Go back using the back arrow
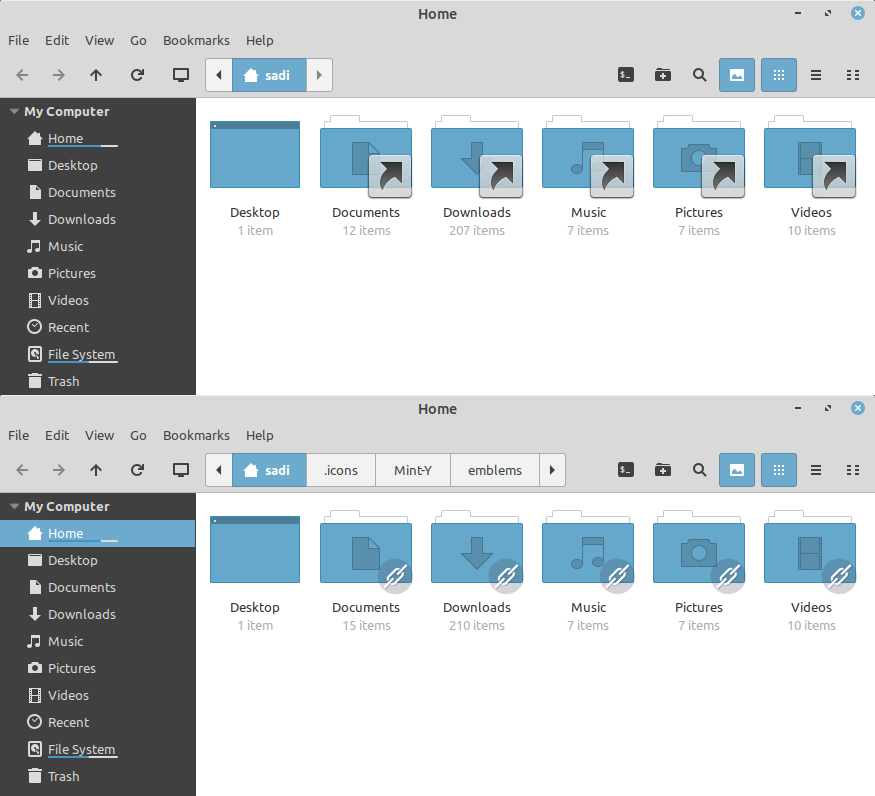Viewport: 875px width, 796px height. [x=22, y=75]
